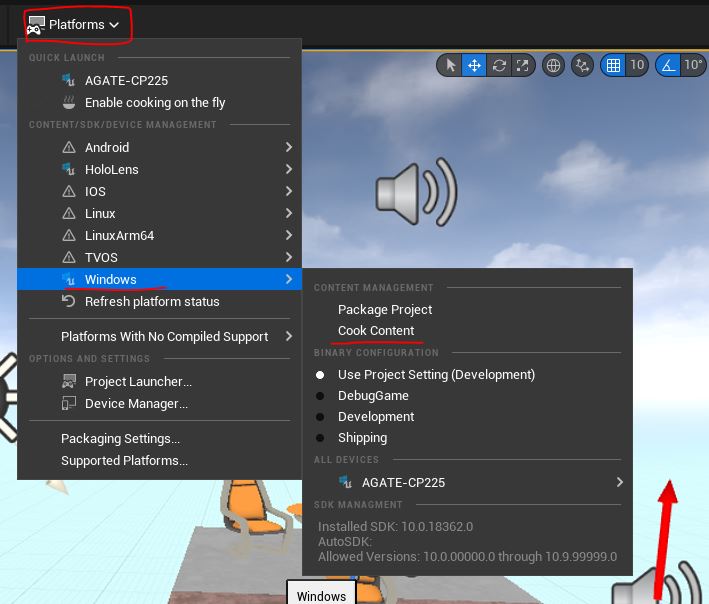Choose the Select objects cursor tool

point(451,66)
